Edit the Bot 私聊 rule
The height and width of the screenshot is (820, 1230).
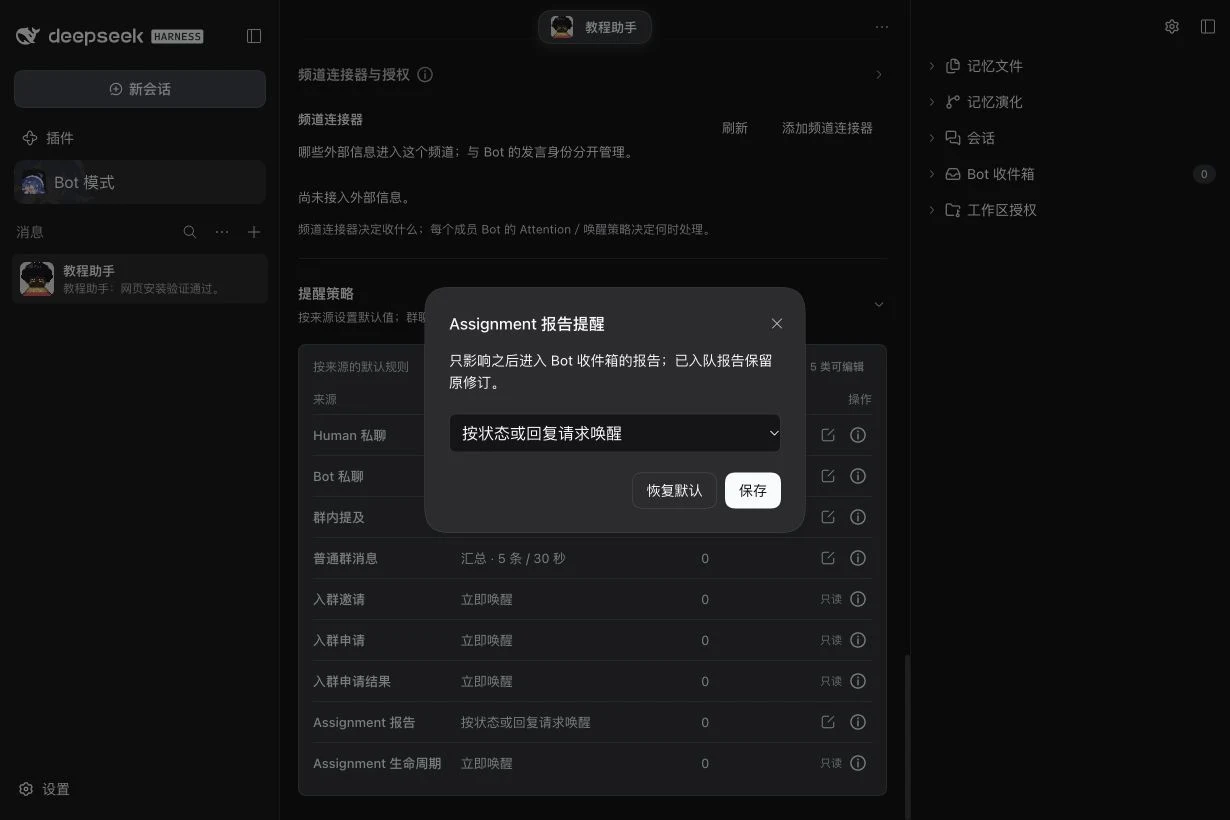(827, 476)
